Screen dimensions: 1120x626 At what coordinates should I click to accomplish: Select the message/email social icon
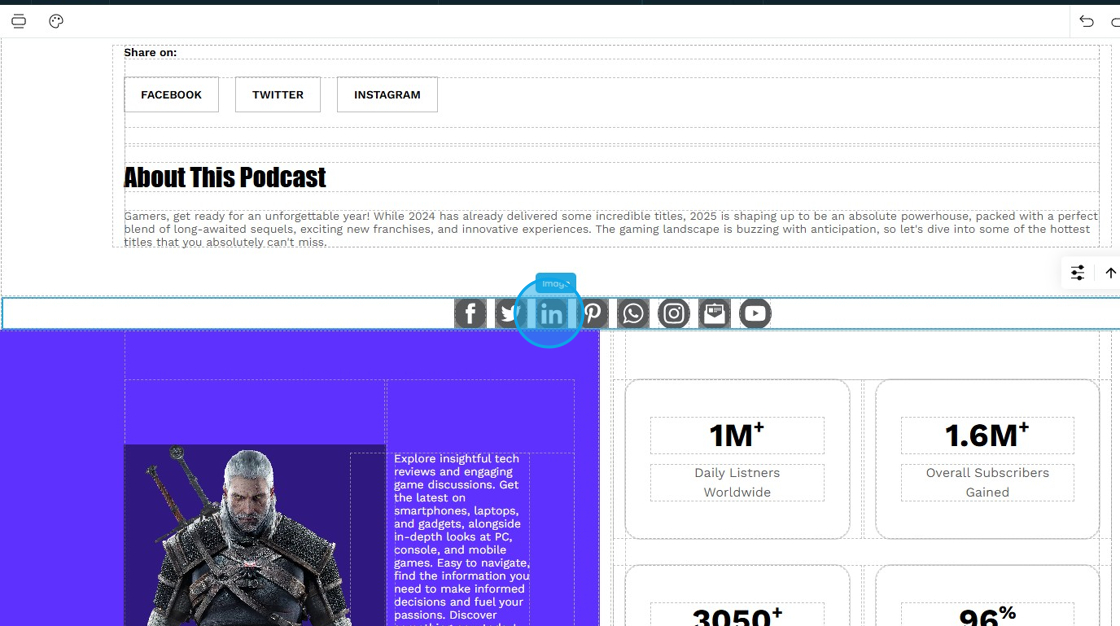[714, 313]
